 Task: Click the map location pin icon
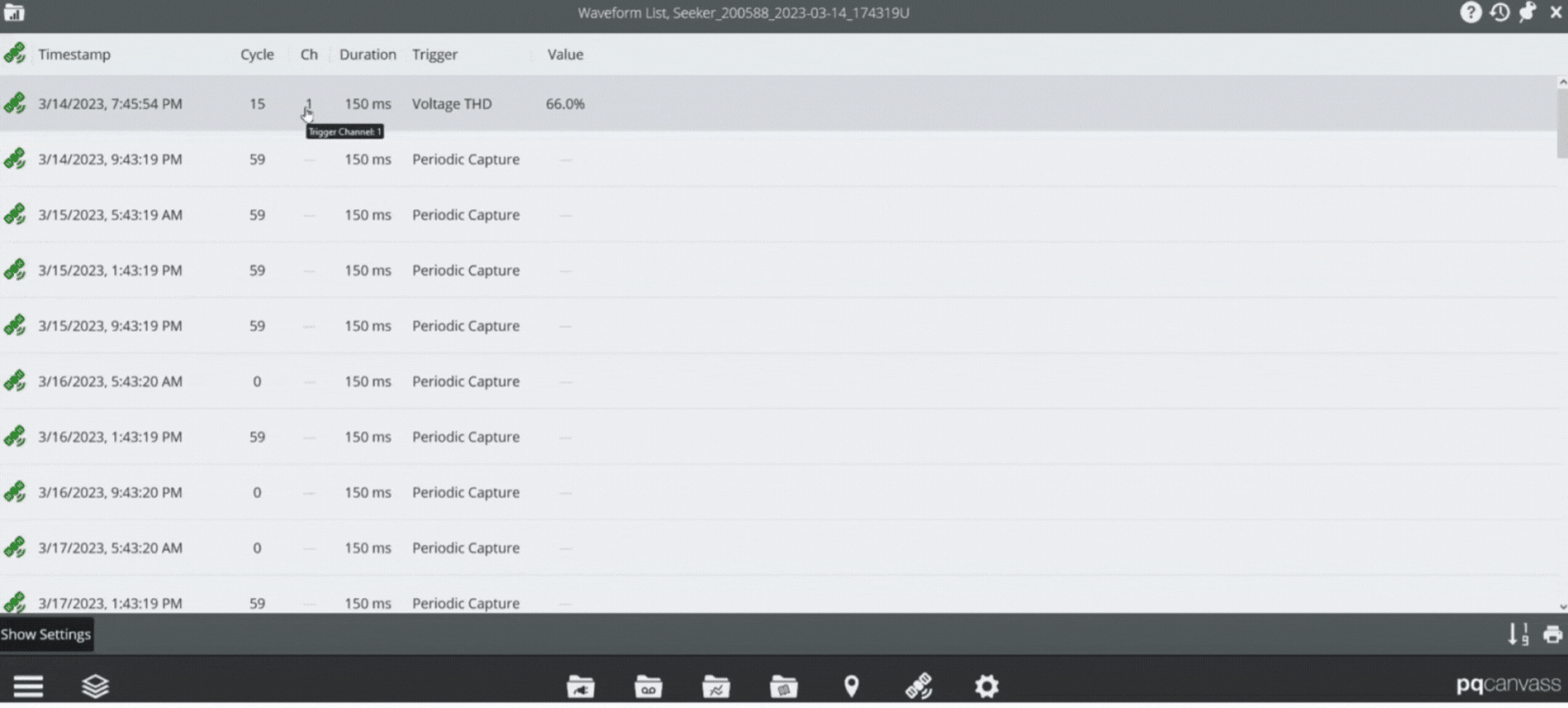click(x=851, y=686)
